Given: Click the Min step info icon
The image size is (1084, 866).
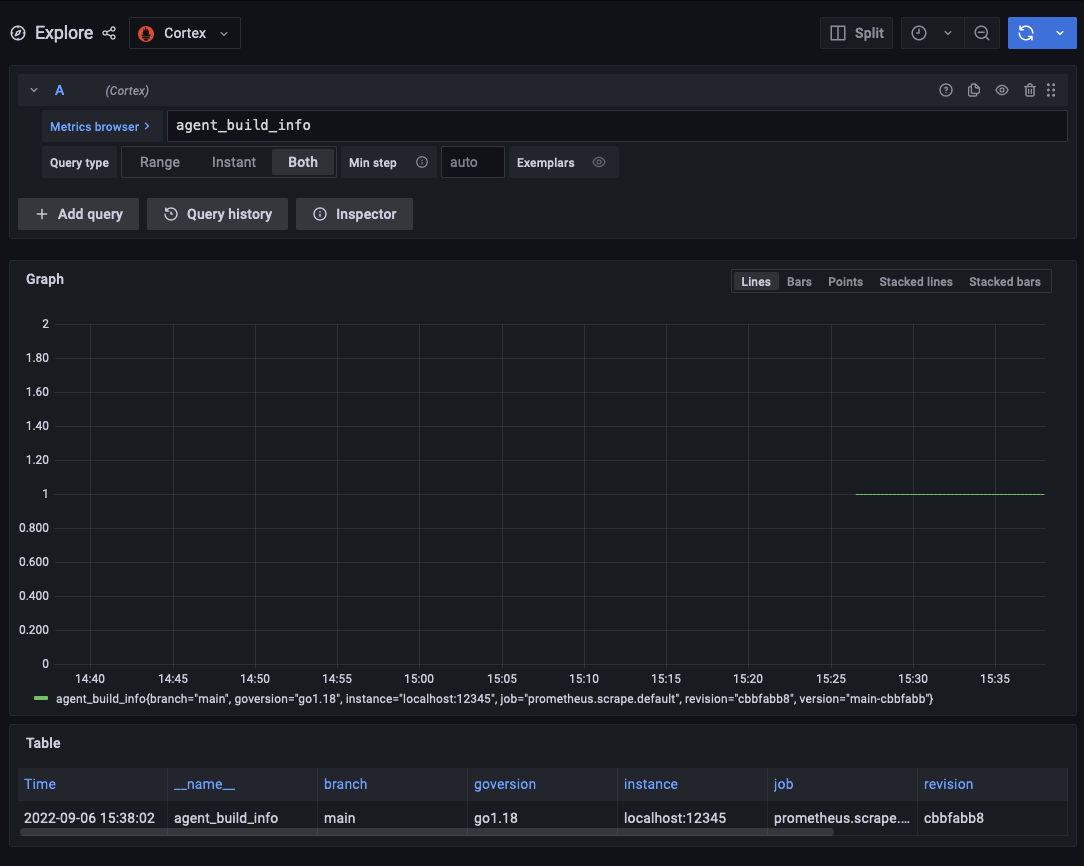Looking at the screenshot, I should [421, 162].
